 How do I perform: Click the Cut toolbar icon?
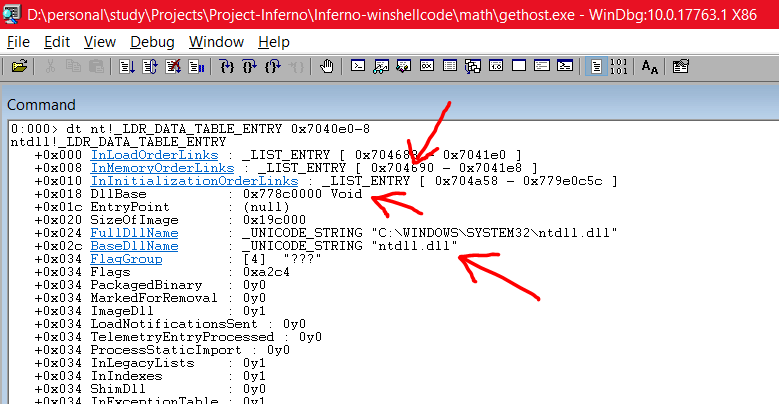coord(50,66)
